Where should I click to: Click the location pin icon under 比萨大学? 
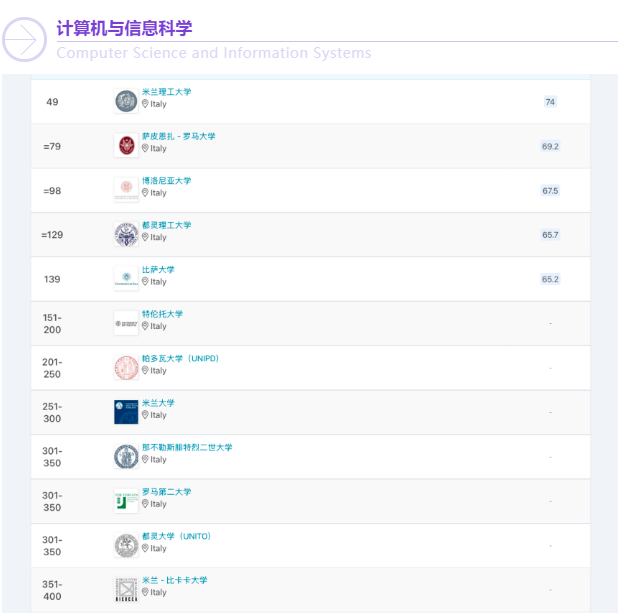(145, 281)
